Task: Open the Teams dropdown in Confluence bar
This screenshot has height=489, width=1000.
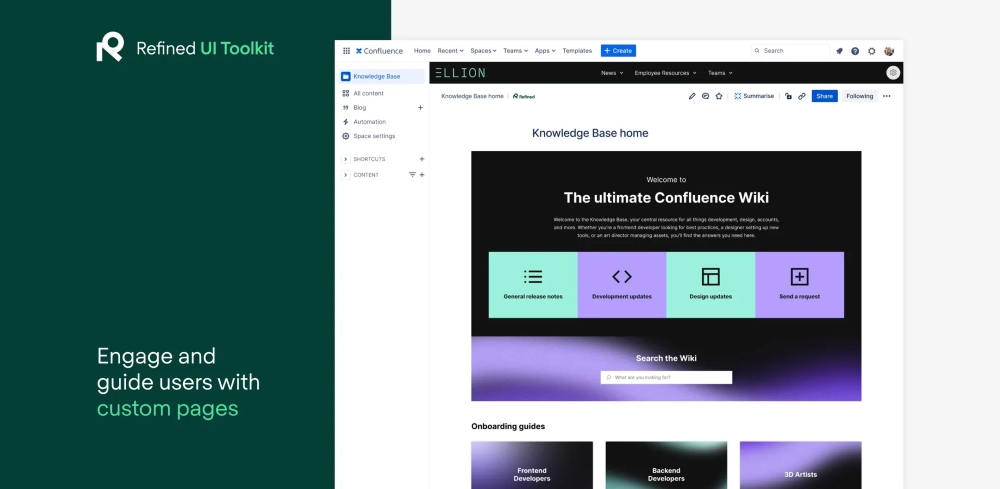Action: [515, 51]
